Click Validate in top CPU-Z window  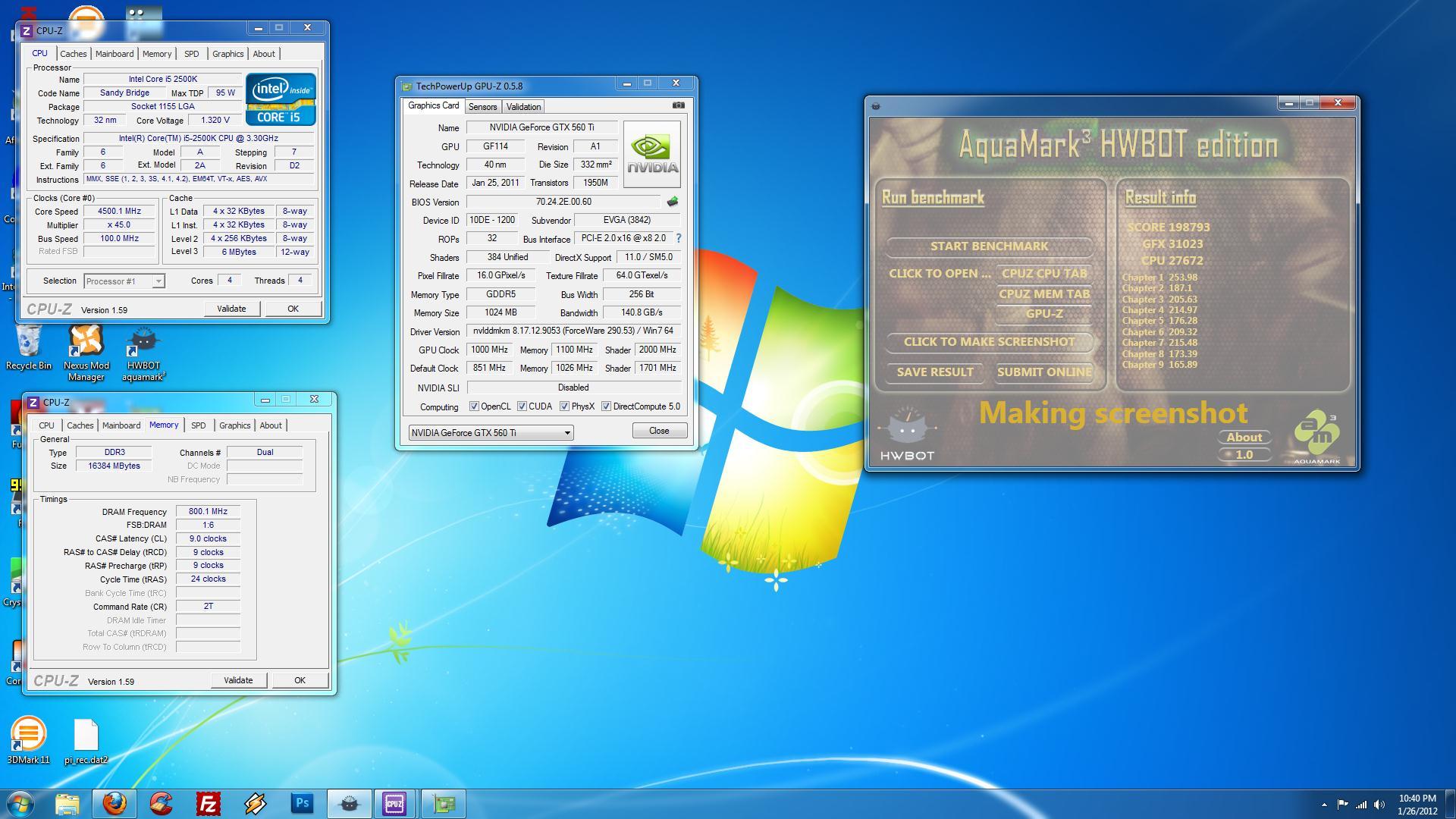231,309
